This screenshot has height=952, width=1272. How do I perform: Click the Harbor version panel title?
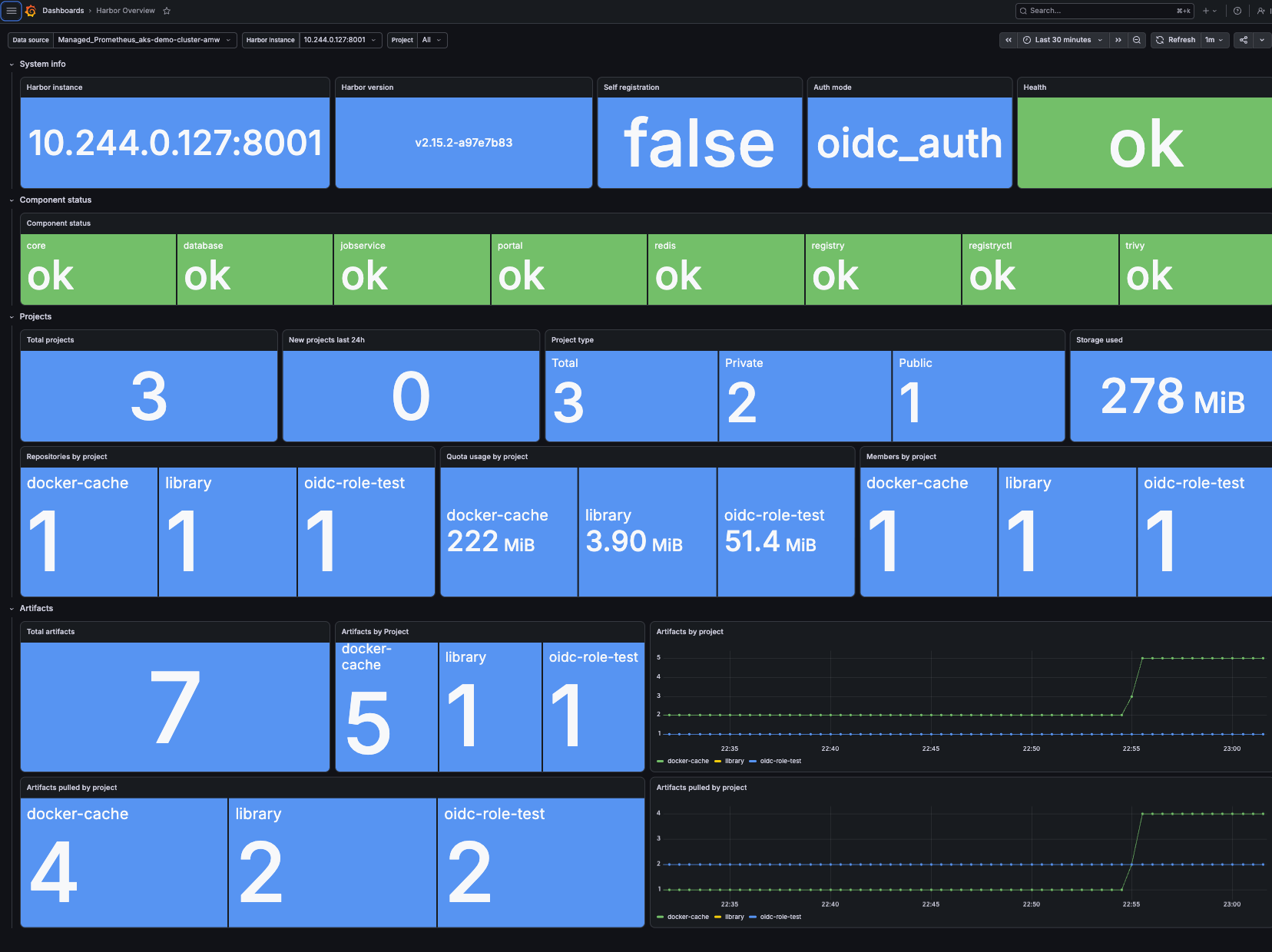(x=367, y=88)
